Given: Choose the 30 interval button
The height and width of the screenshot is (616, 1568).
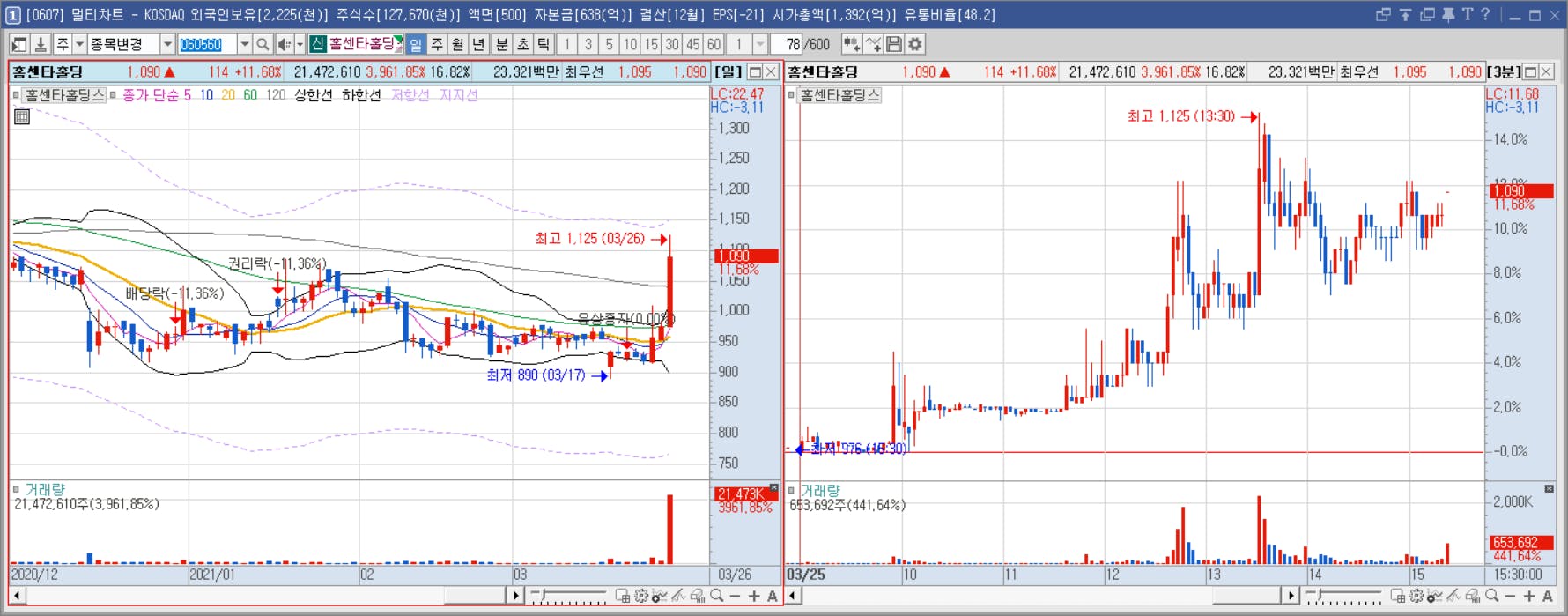Looking at the screenshot, I should pyautogui.click(x=672, y=44).
